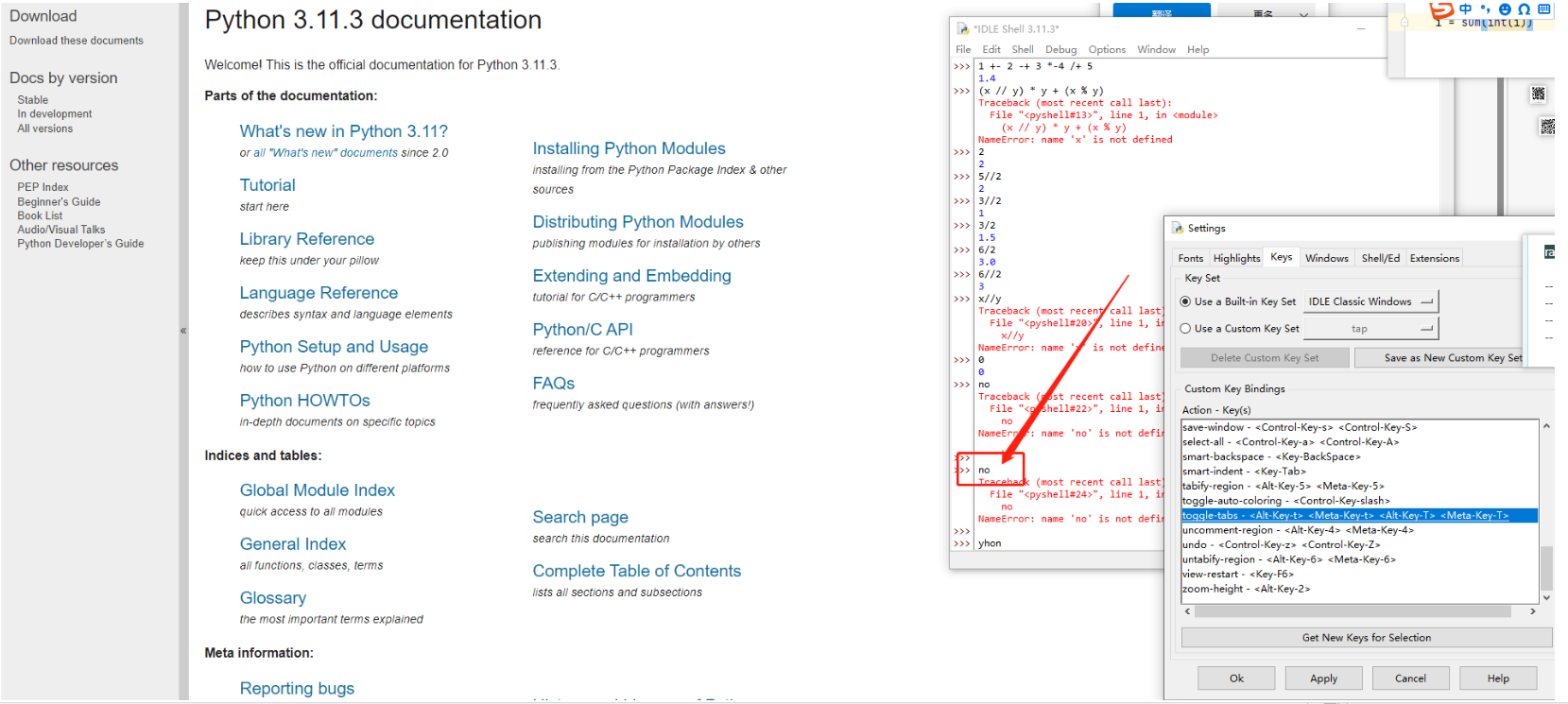Open the Beginner's Guide sidebar link
This screenshot has height=704, width=1568.
[59, 201]
